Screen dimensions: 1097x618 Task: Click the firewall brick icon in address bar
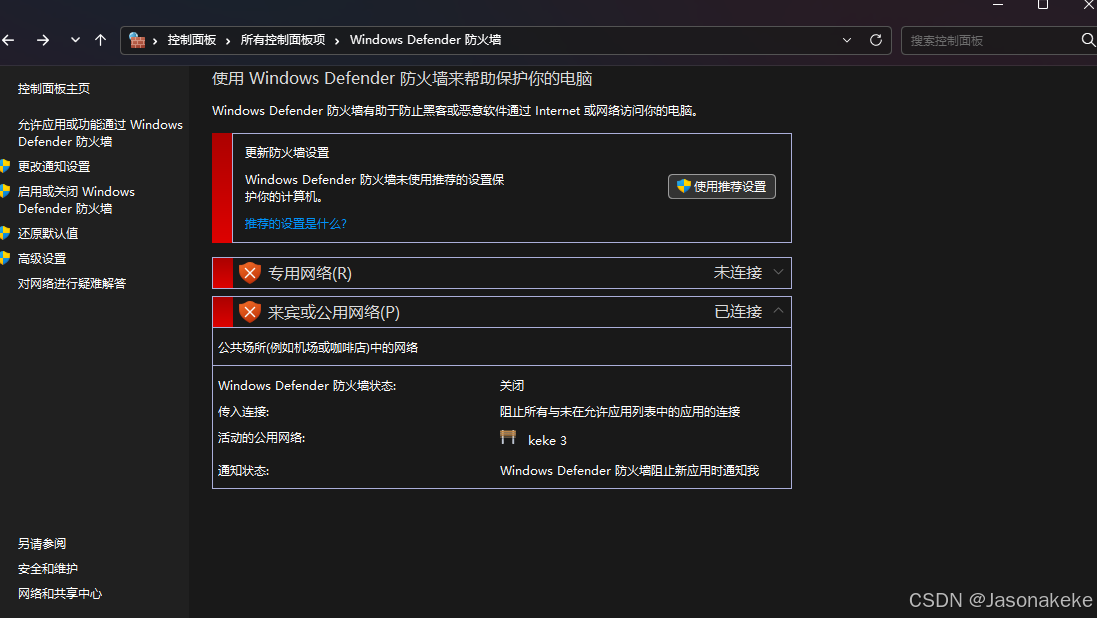click(137, 41)
